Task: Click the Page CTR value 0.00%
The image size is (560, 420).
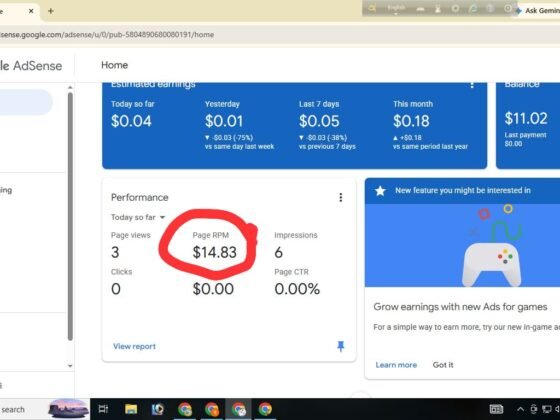Action: tap(297, 289)
